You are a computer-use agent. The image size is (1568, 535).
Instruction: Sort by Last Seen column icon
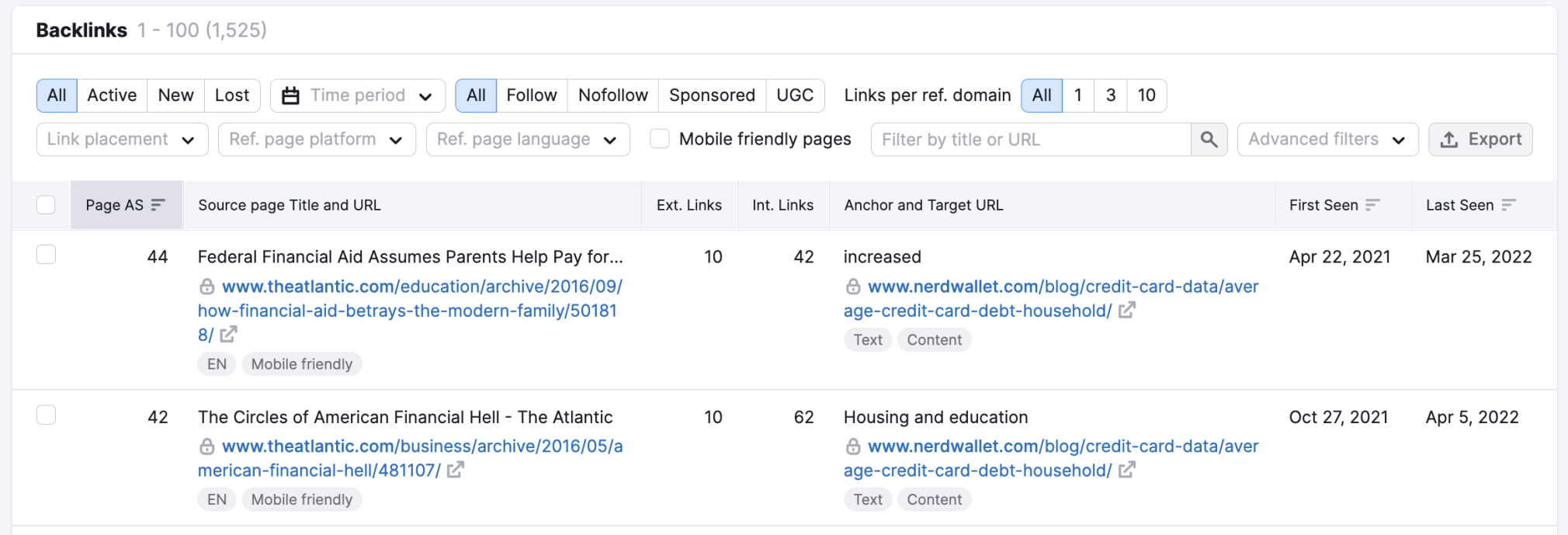[x=1508, y=205]
